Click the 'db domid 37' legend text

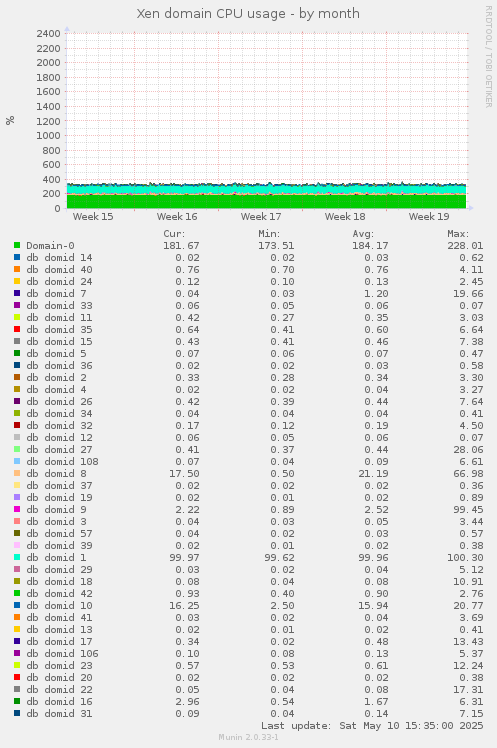[x=59, y=486]
